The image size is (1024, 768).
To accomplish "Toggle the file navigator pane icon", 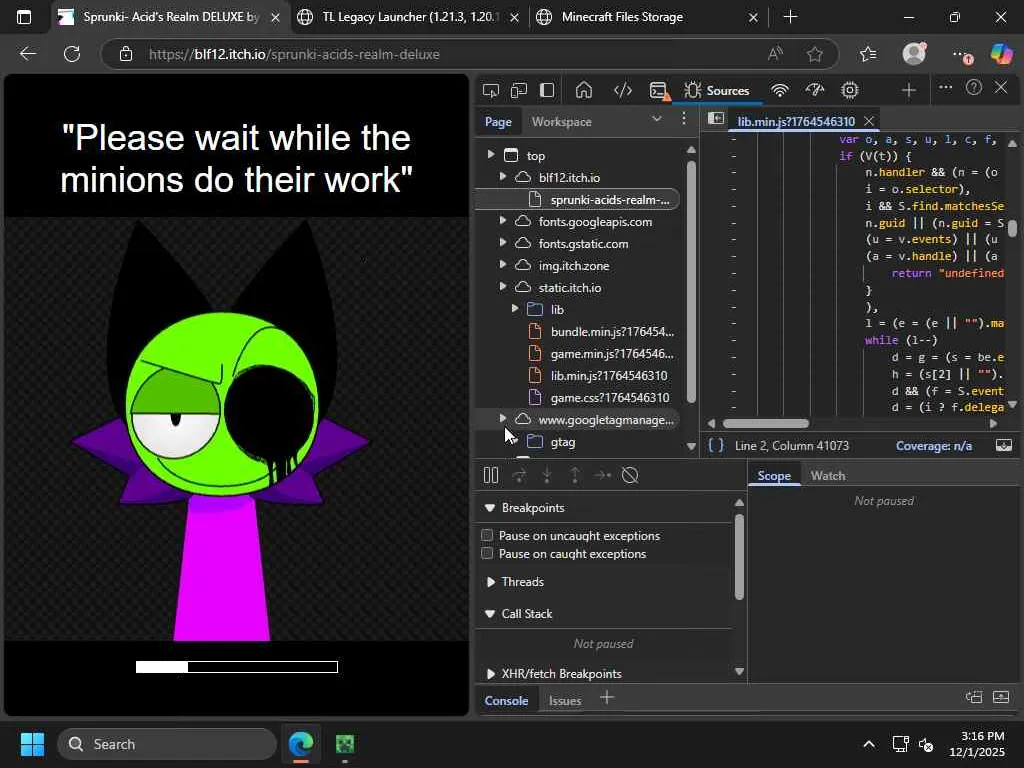I will [x=716, y=118].
